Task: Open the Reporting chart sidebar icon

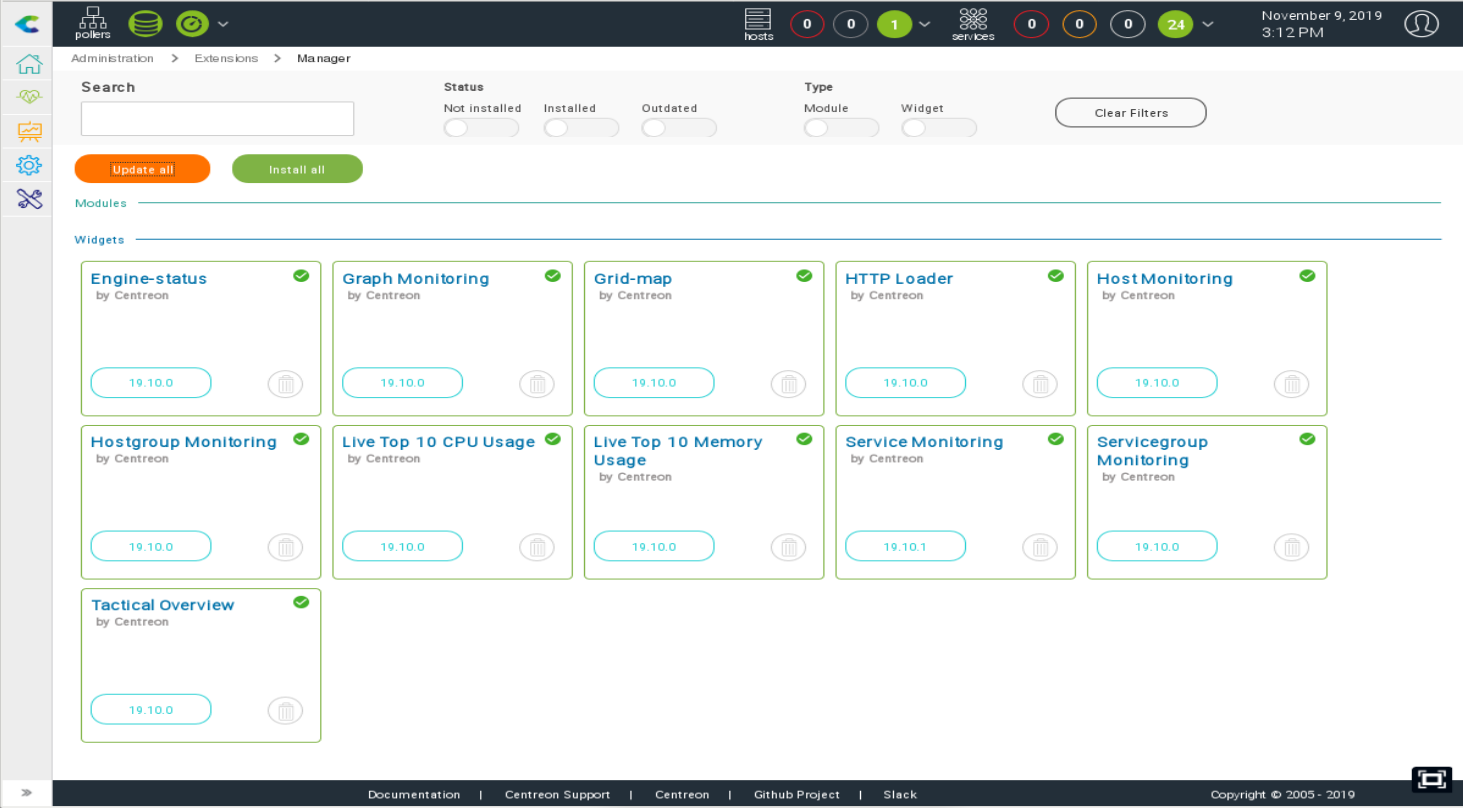Action: pyautogui.click(x=29, y=131)
